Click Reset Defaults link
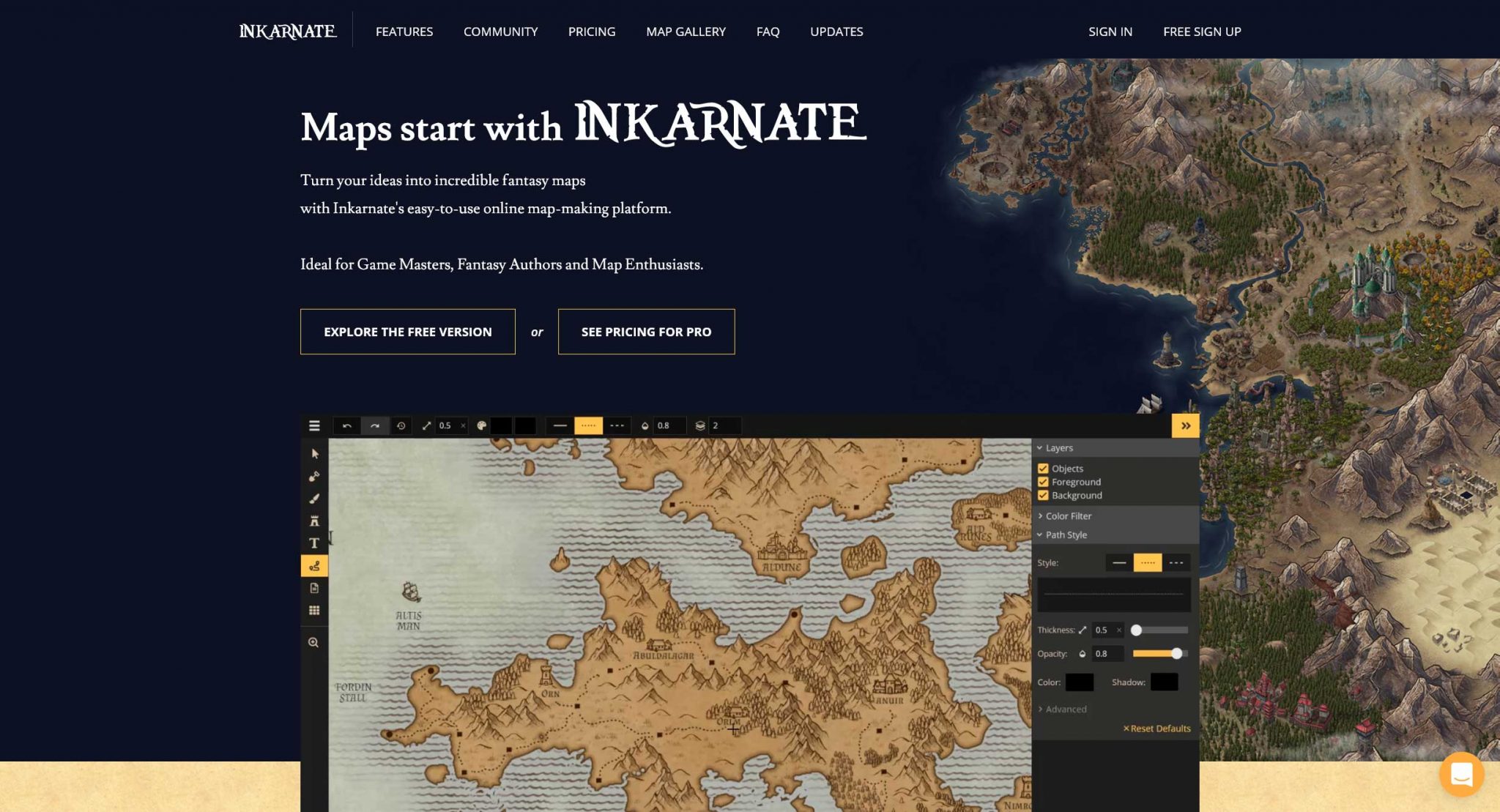The width and height of the screenshot is (1500, 812). click(1156, 729)
